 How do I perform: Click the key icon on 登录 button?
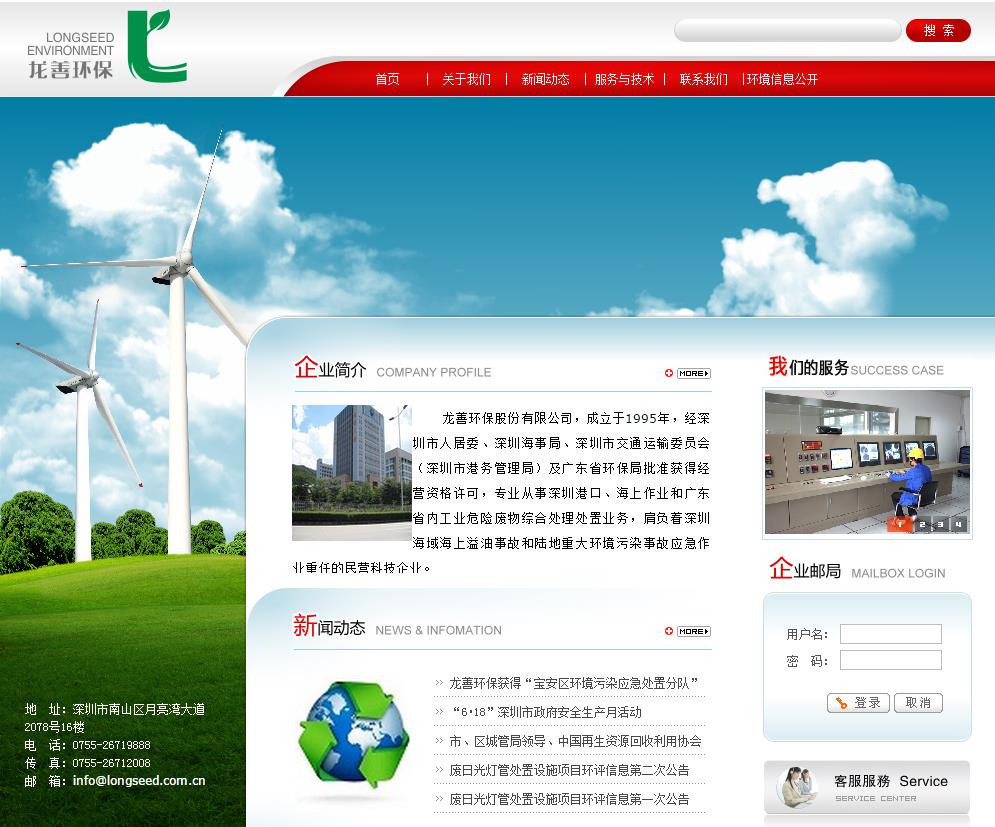(841, 703)
